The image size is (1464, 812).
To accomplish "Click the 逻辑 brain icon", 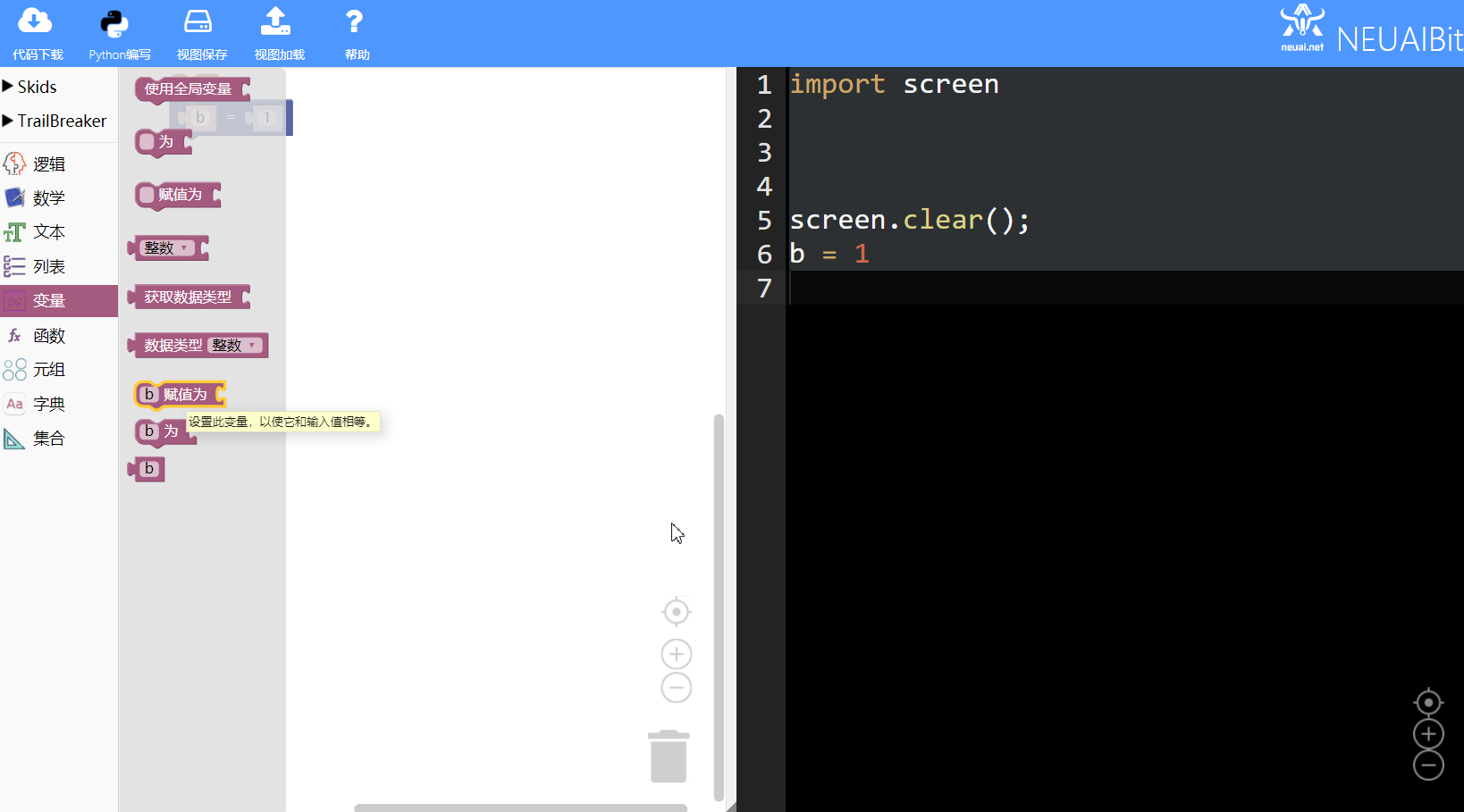I will click(x=14, y=163).
